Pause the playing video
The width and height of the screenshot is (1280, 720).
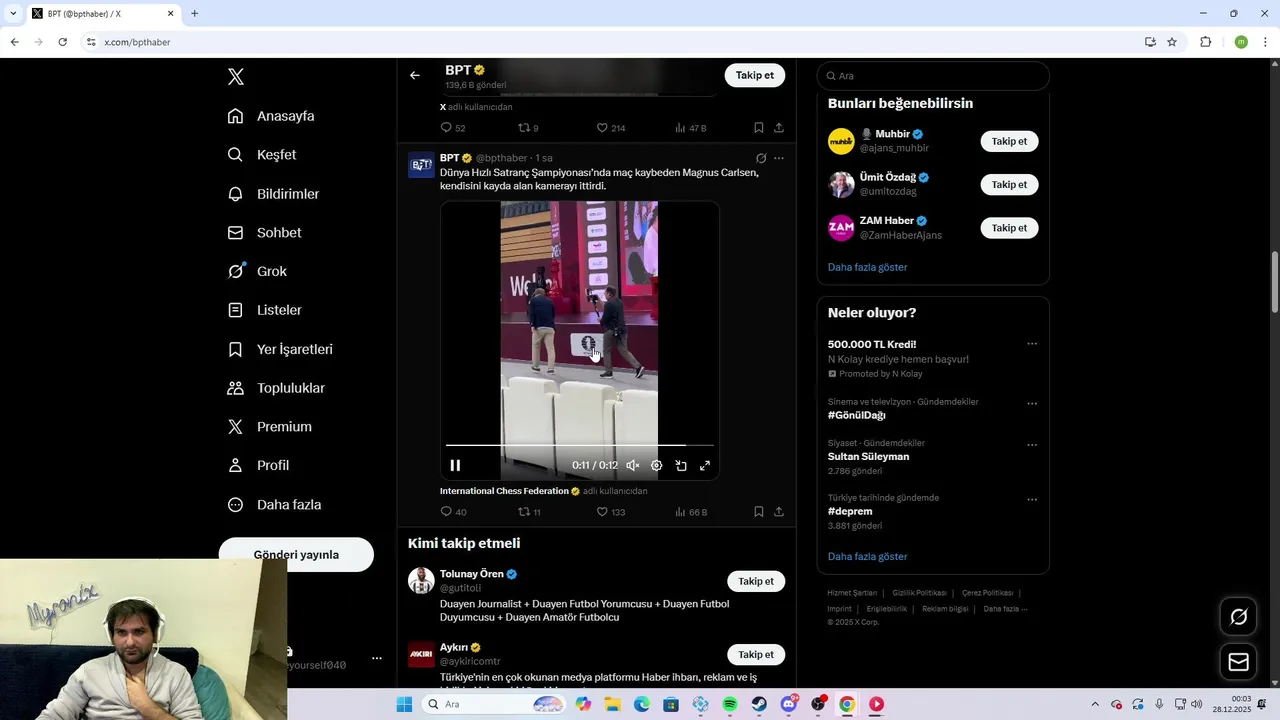tap(455, 465)
